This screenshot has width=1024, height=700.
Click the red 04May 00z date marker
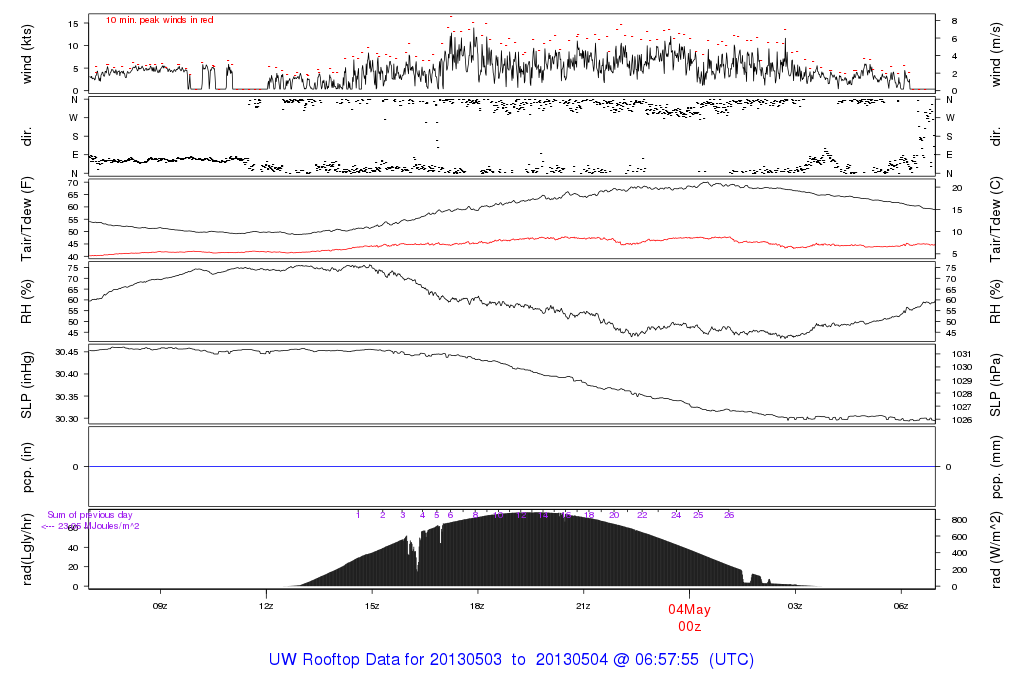[x=688, y=617]
